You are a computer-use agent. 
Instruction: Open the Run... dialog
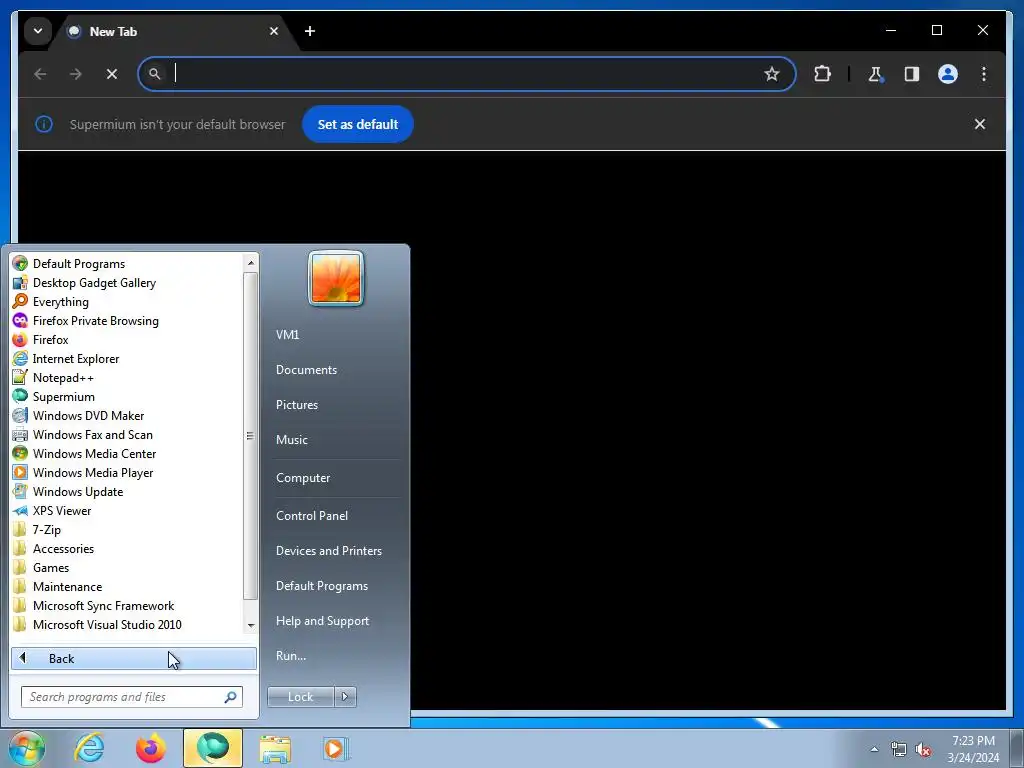(x=291, y=656)
